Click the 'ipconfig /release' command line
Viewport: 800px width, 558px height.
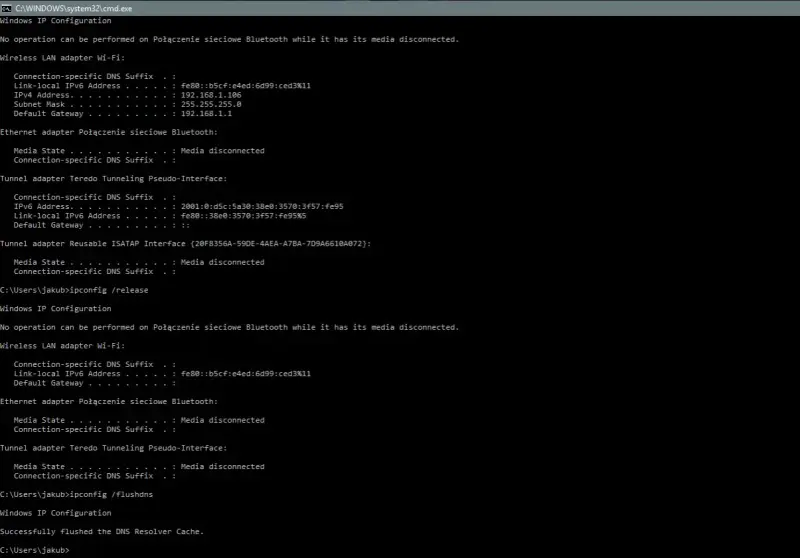(x=74, y=290)
